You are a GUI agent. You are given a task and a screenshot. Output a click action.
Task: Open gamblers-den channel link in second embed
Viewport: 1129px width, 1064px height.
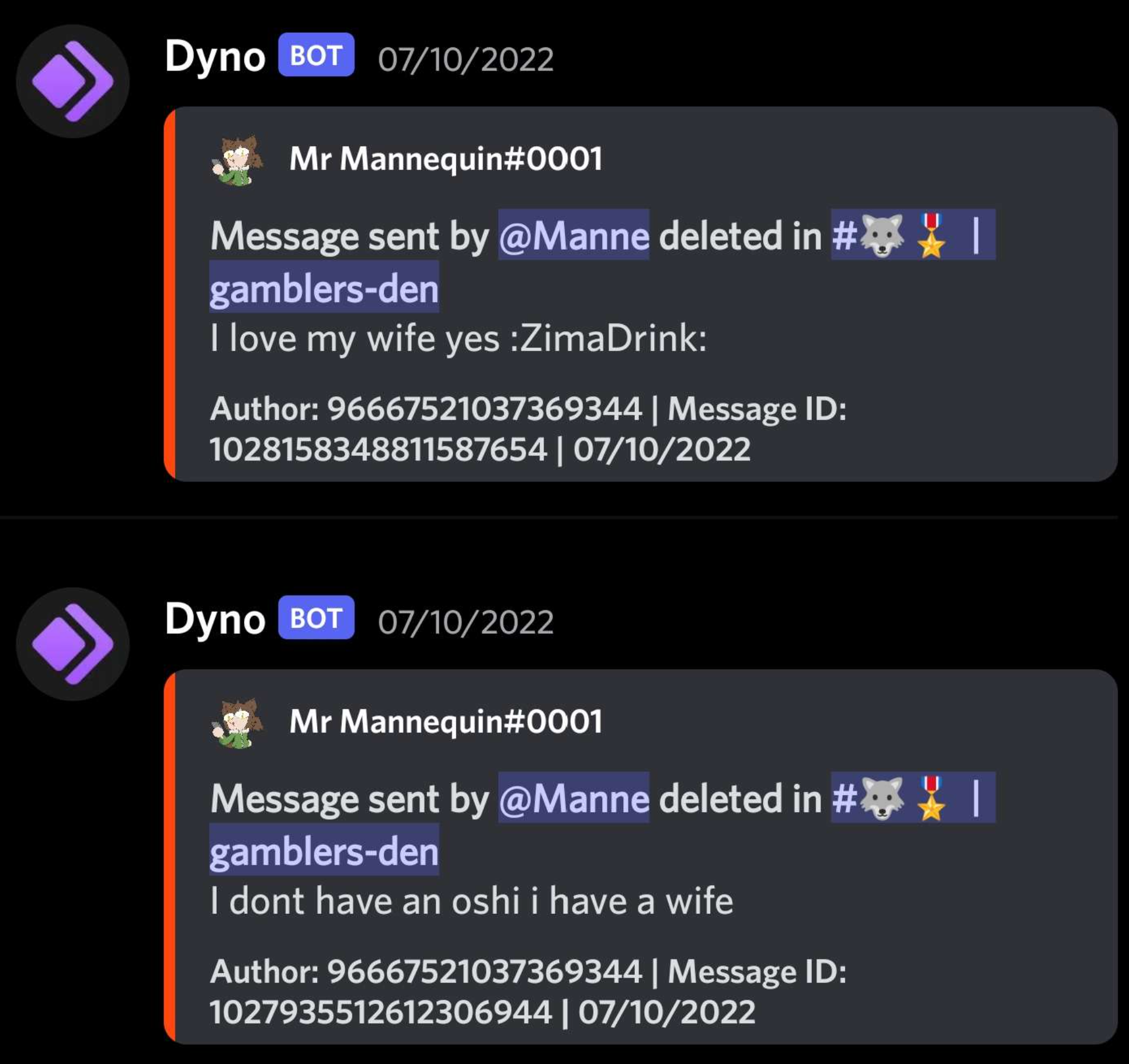(x=324, y=850)
